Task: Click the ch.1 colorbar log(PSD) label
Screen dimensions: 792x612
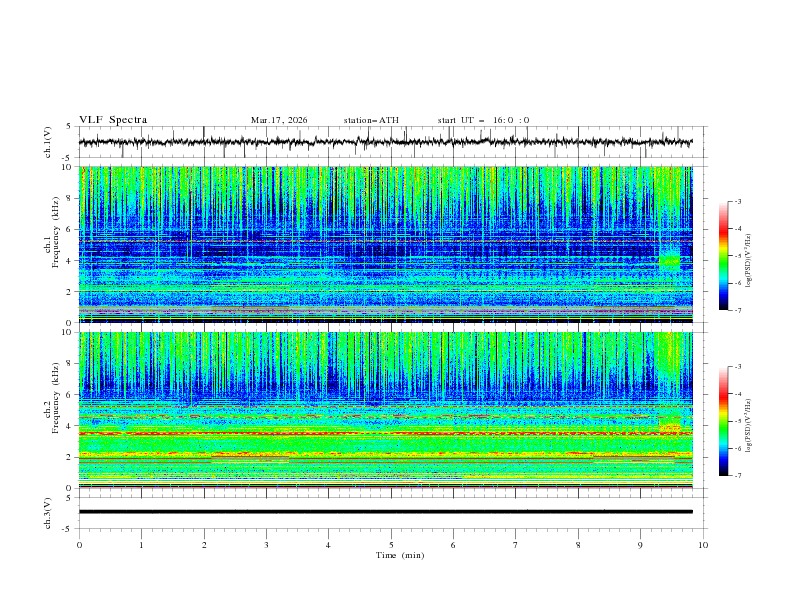Action: click(749, 261)
